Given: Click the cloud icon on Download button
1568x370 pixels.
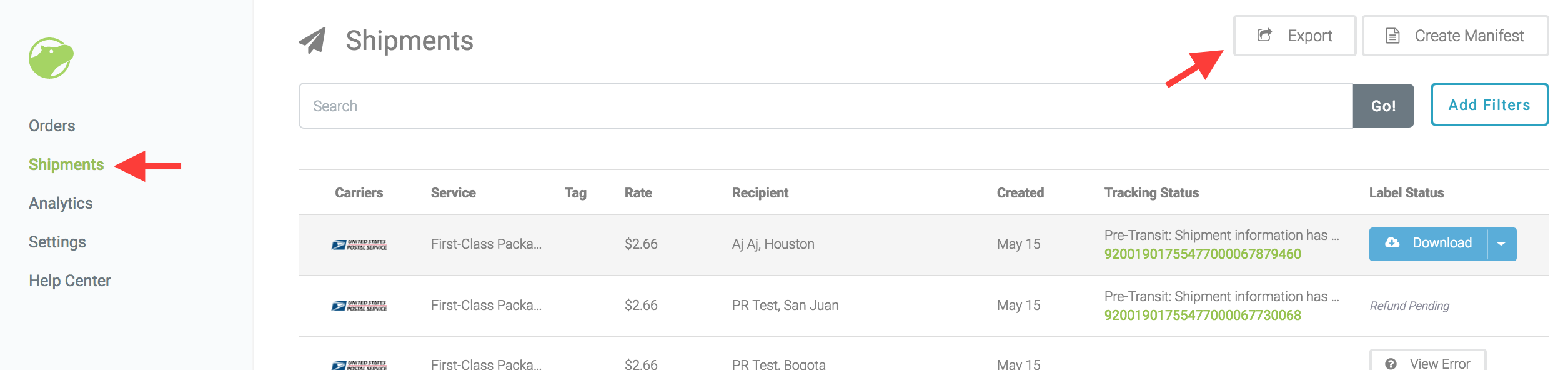Looking at the screenshot, I should [1392, 242].
